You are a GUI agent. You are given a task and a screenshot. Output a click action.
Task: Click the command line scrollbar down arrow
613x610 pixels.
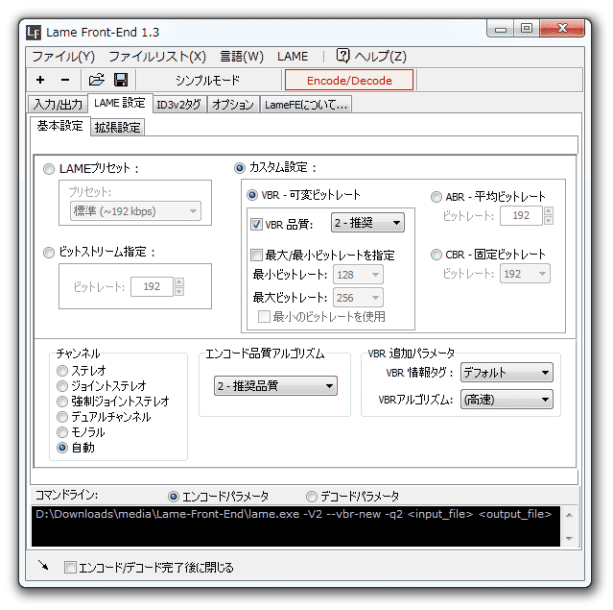pyautogui.click(x=569, y=538)
